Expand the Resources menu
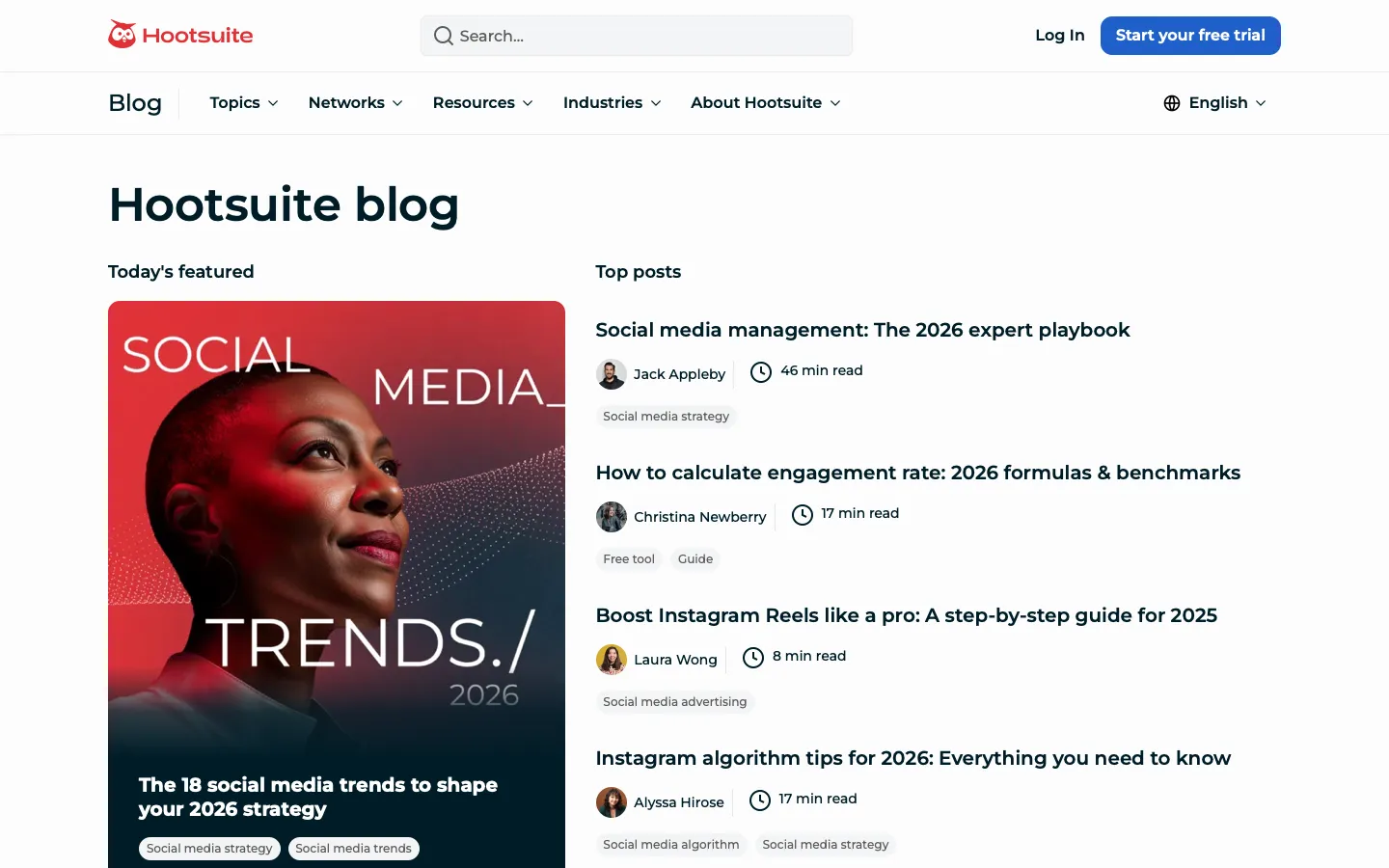Image resolution: width=1389 pixels, height=868 pixels. point(483,103)
